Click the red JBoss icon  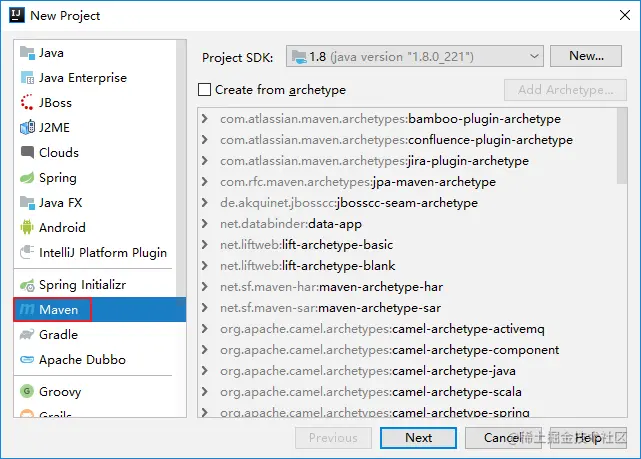tap(27, 103)
